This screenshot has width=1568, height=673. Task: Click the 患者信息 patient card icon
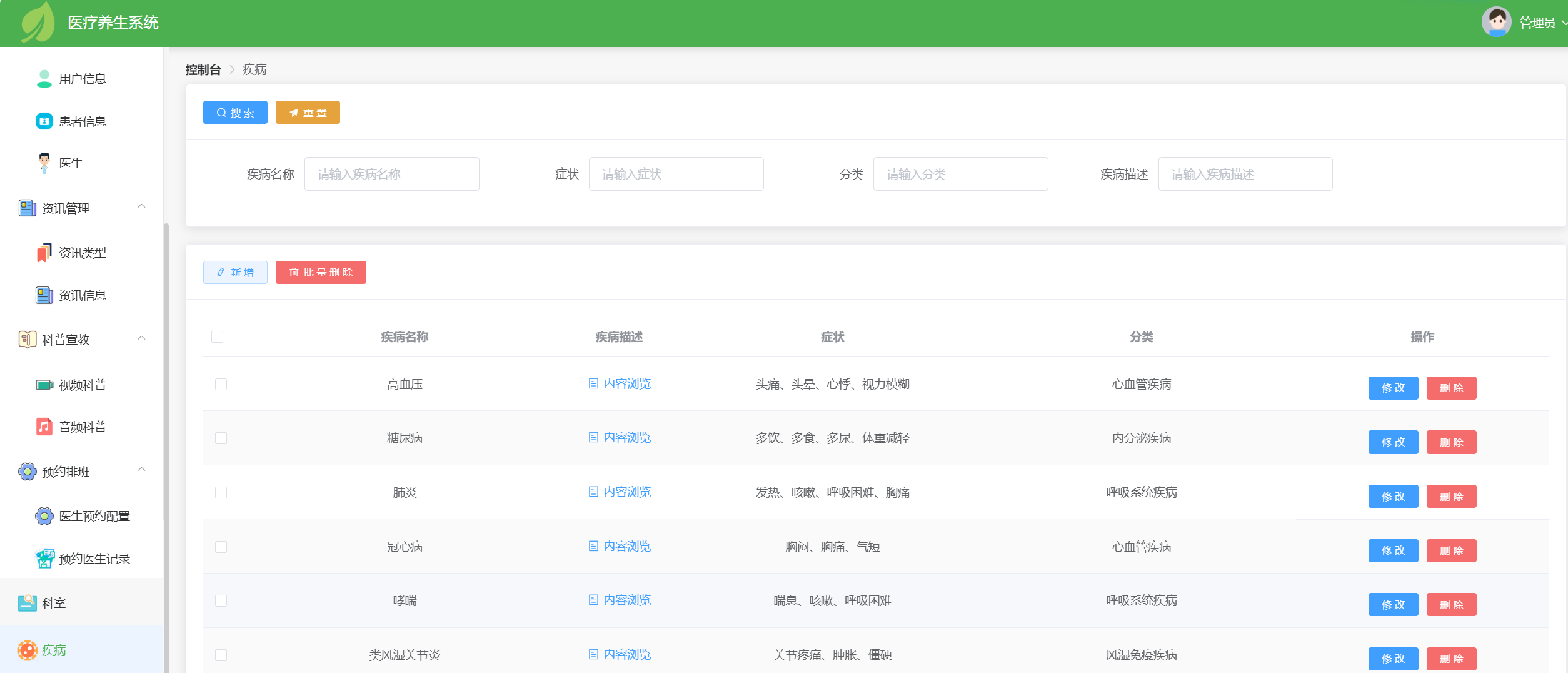44,121
